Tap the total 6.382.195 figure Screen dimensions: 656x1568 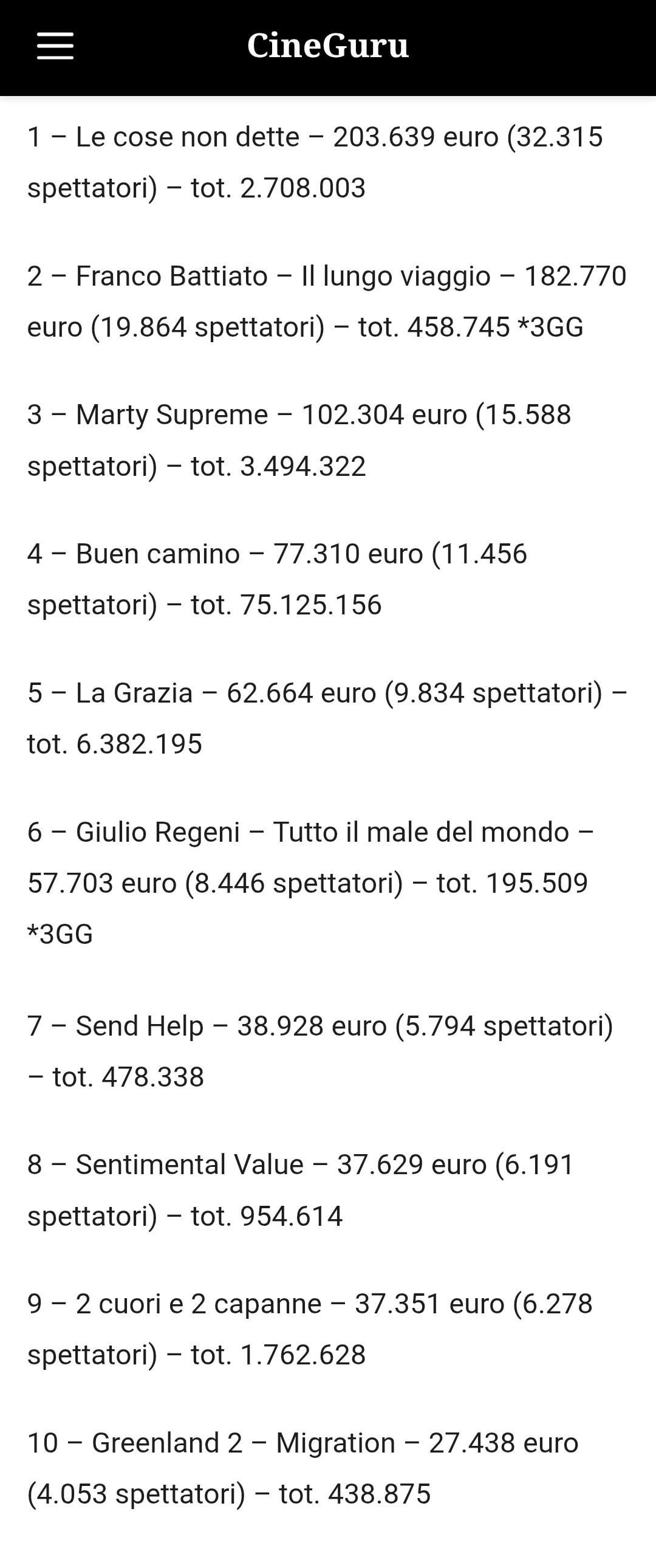pyautogui.click(x=138, y=744)
